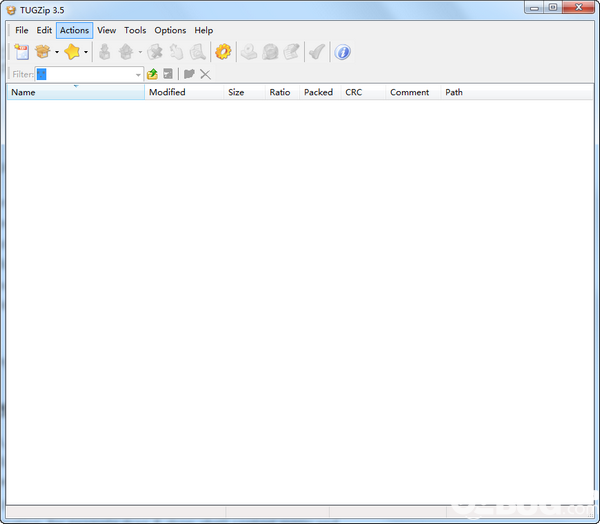Open the Edit menu
The height and width of the screenshot is (524, 600).
pos(44,30)
